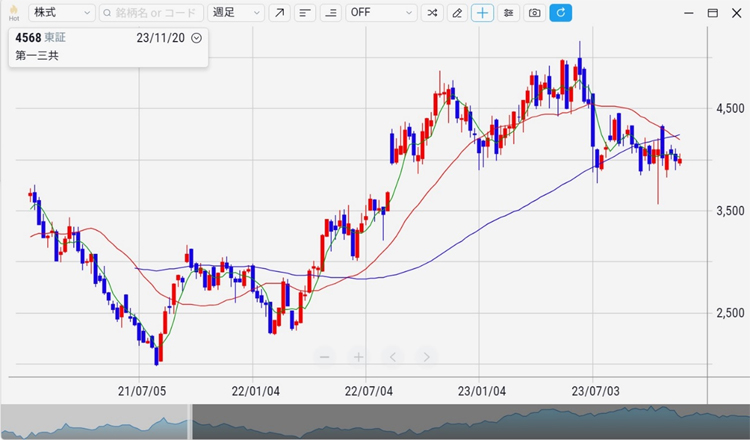
Task: Click the shuffle compare icon
Action: point(431,13)
